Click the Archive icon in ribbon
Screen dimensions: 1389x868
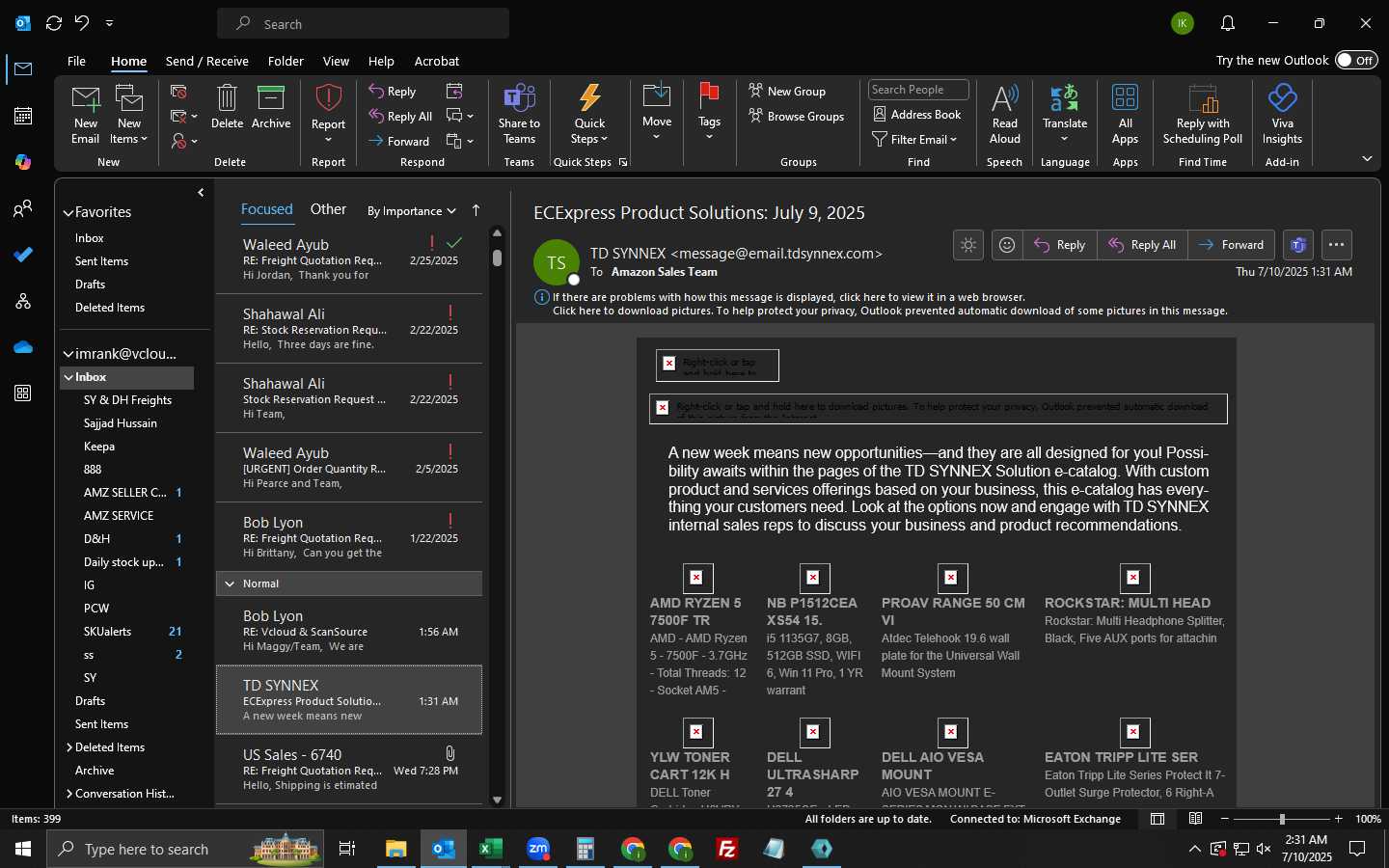point(271,106)
